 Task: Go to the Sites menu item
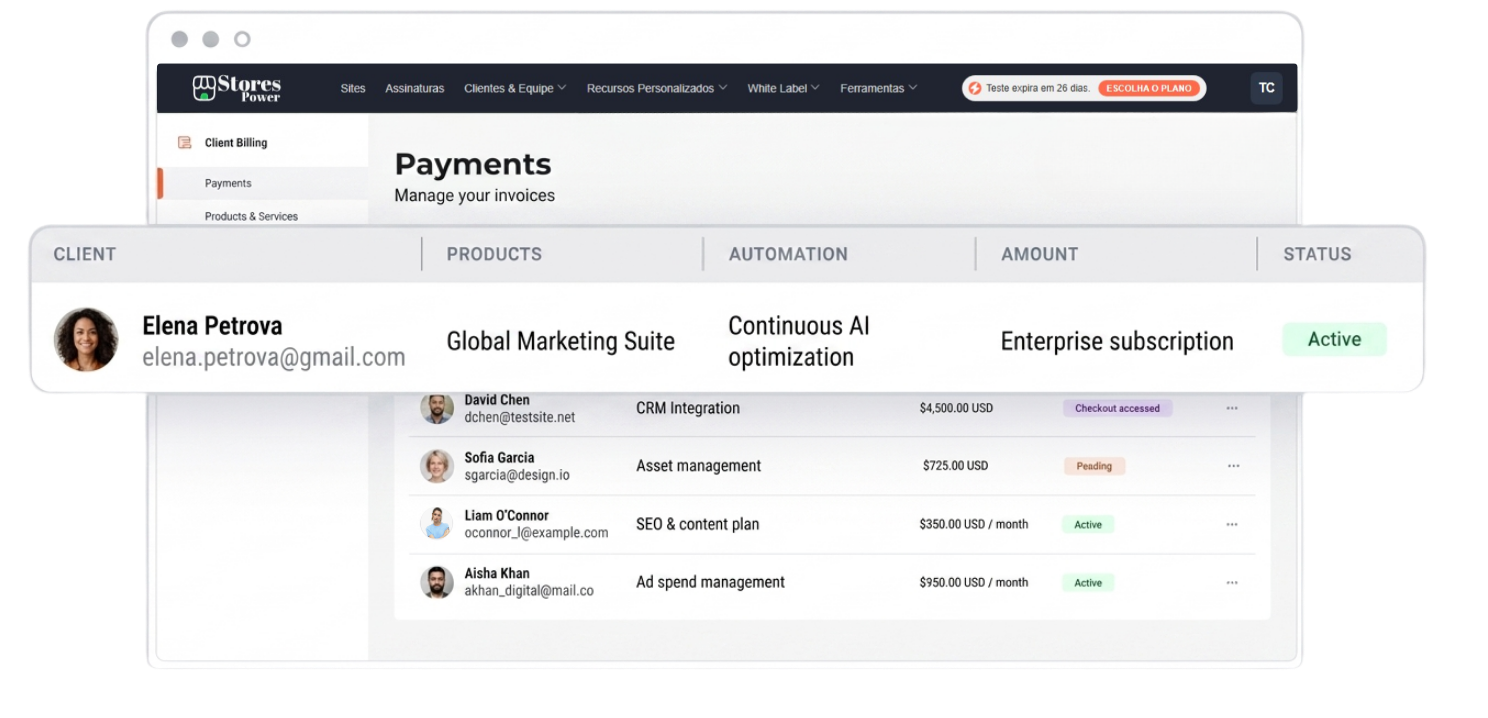click(353, 88)
